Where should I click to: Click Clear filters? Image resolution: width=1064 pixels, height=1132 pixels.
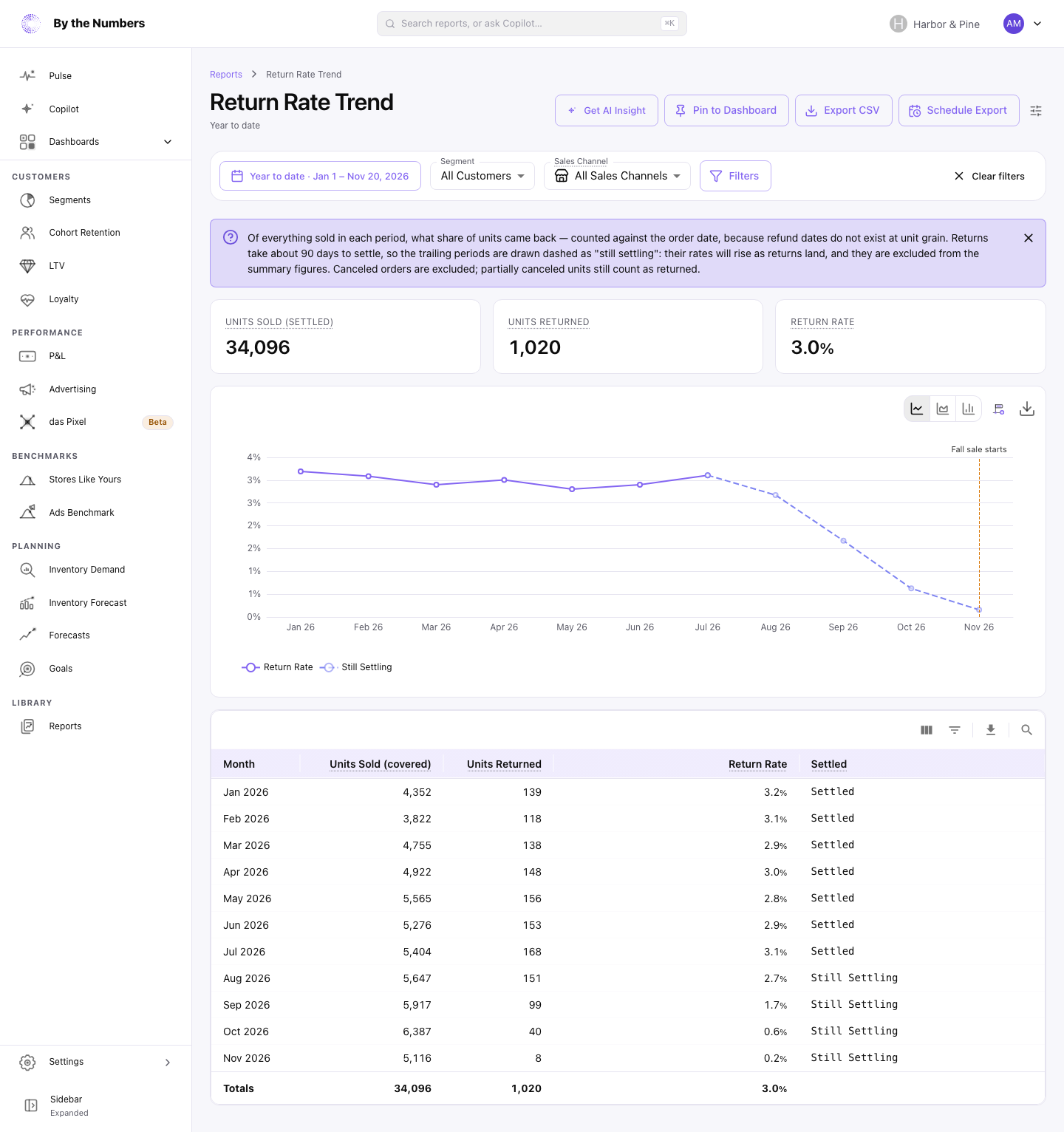[989, 176]
